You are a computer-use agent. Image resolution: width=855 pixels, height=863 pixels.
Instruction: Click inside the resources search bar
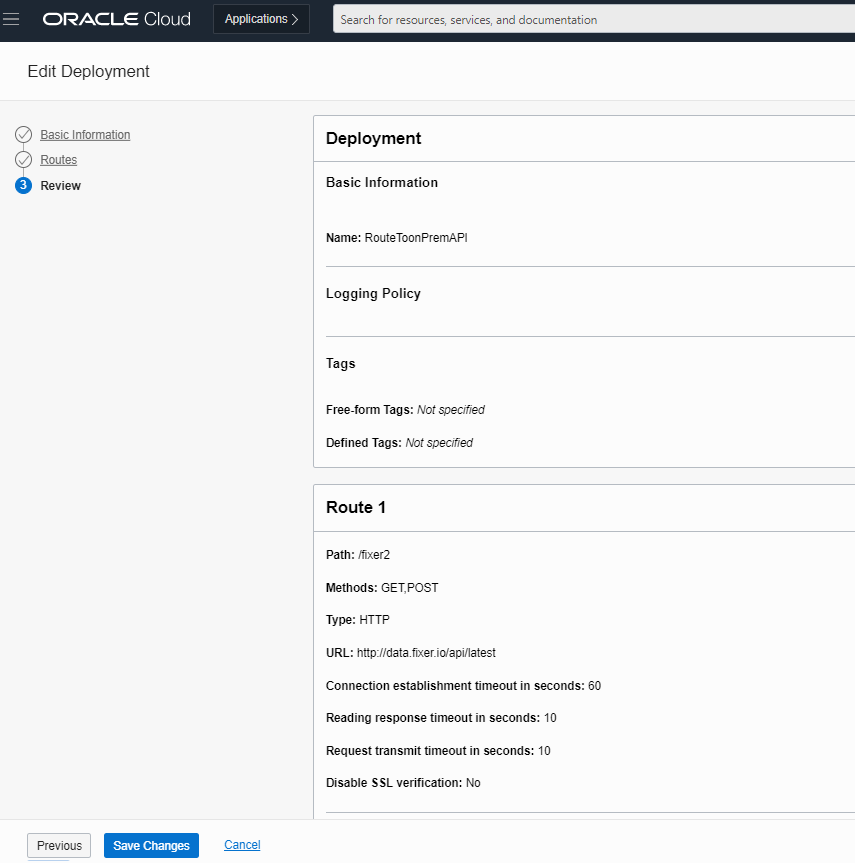point(590,19)
